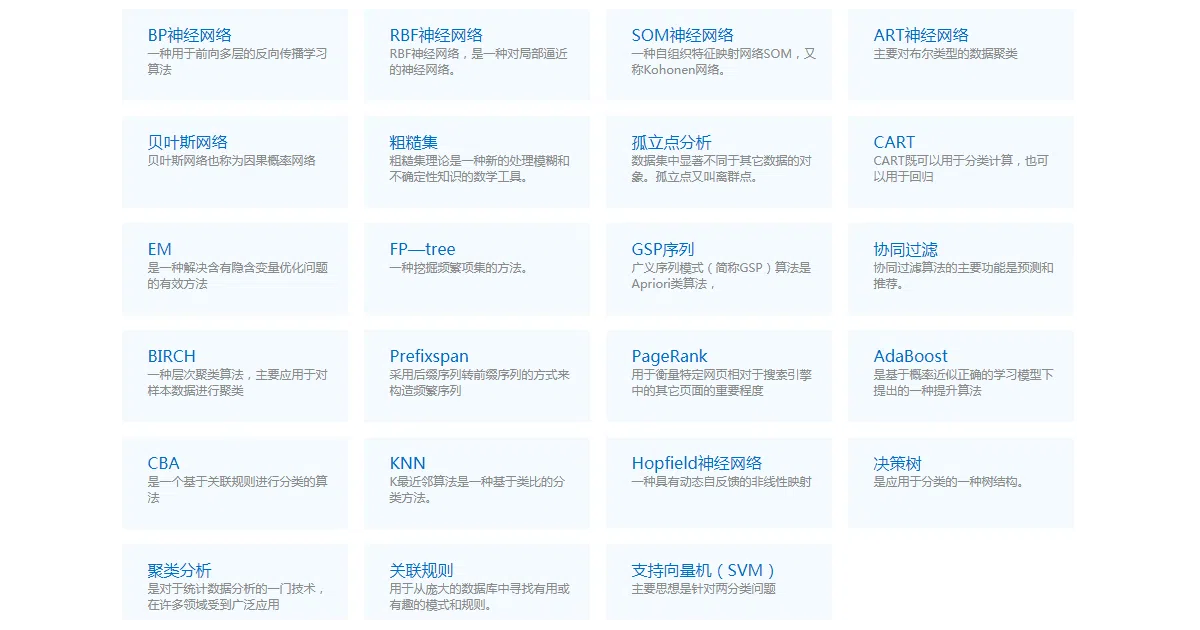Click description "协同过滤算法的主要功能是预测和推荐。"
This screenshot has height=630, width=1200.
[964, 276]
